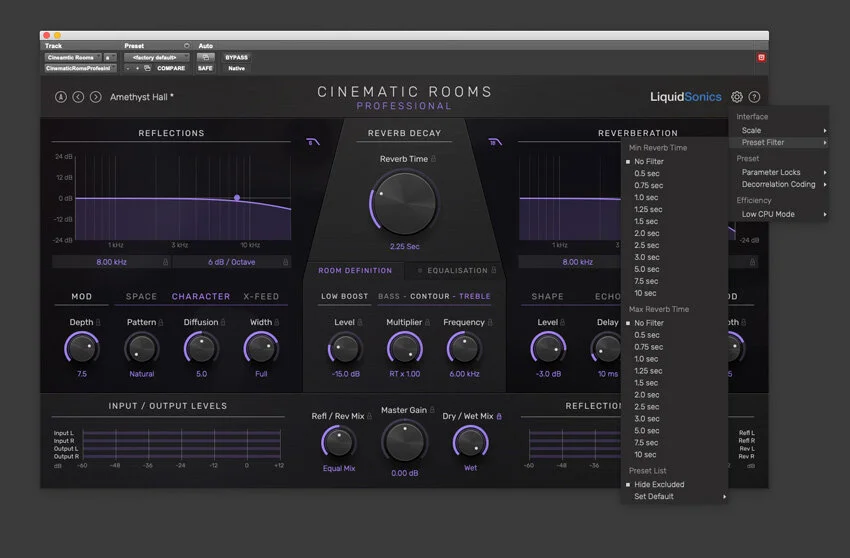Image resolution: width=850 pixels, height=558 pixels.
Task: Click the A/B compare circle icon
Action: 61,97
